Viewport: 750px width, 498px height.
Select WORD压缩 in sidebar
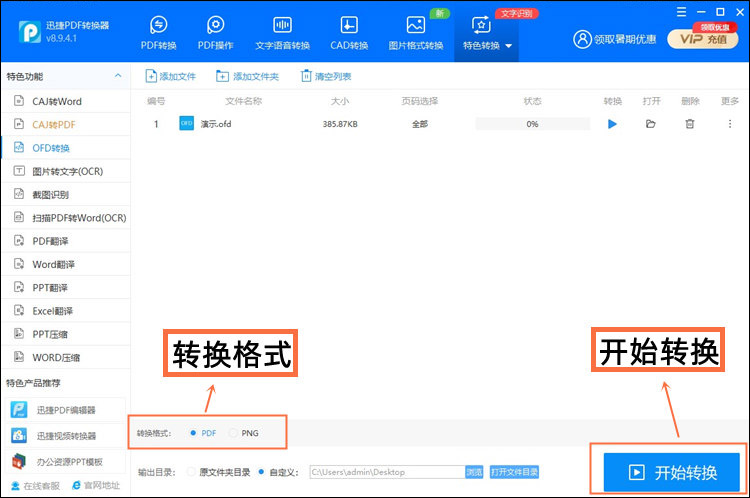pyautogui.click(x=66, y=357)
